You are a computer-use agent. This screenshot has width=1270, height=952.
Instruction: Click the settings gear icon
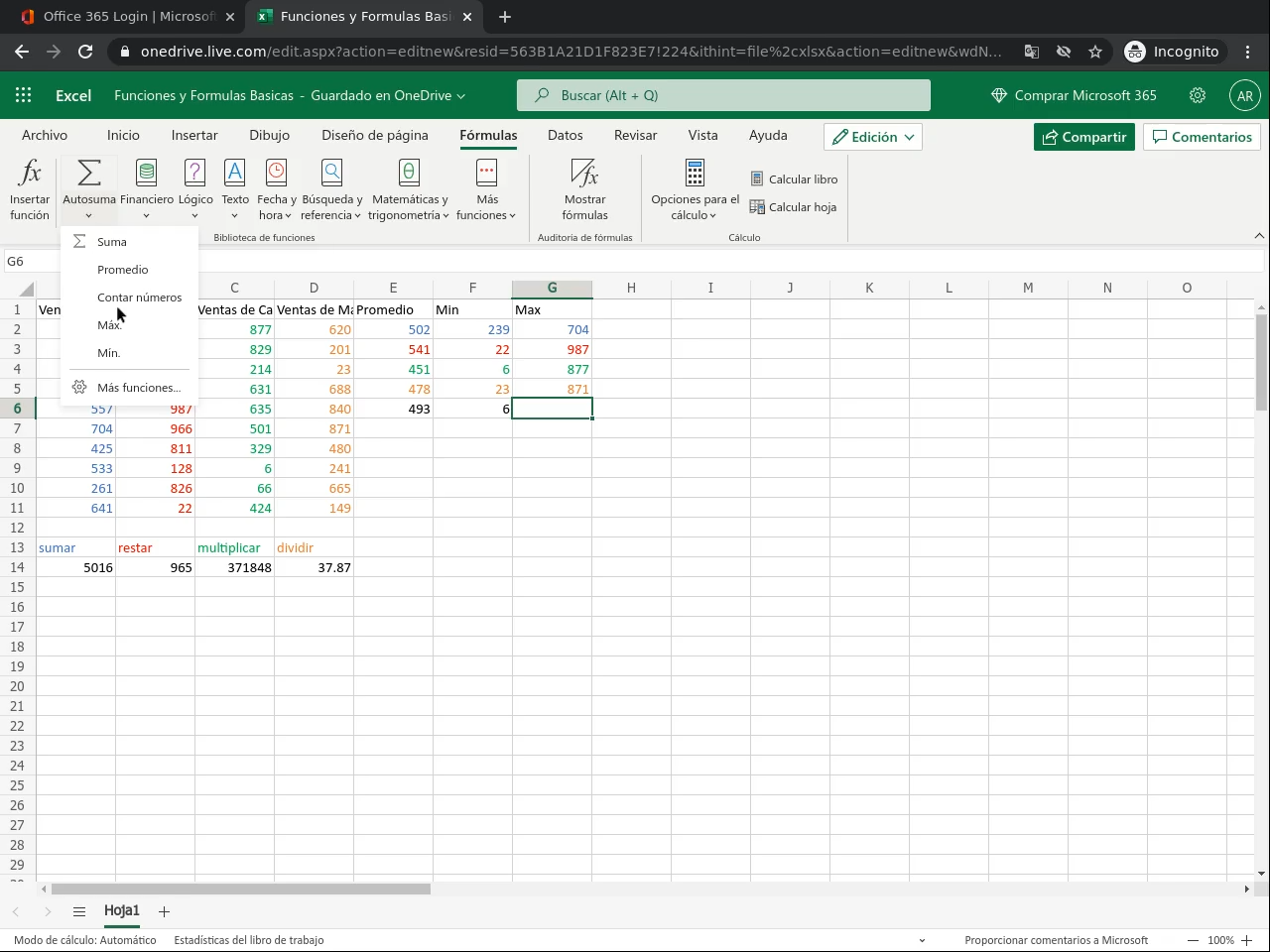point(1198,95)
